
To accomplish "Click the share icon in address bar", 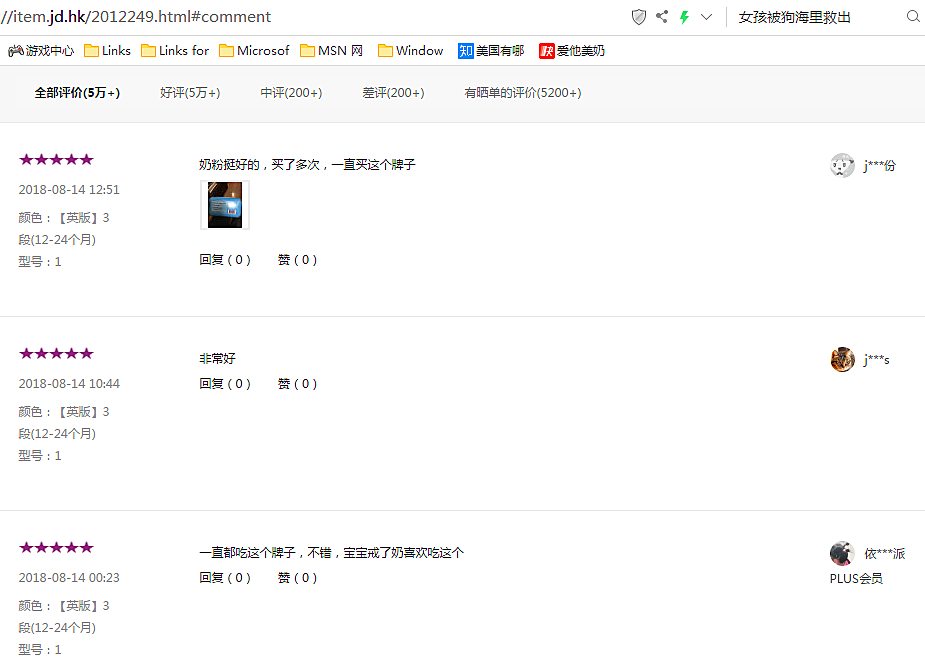I will pyautogui.click(x=662, y=17).
